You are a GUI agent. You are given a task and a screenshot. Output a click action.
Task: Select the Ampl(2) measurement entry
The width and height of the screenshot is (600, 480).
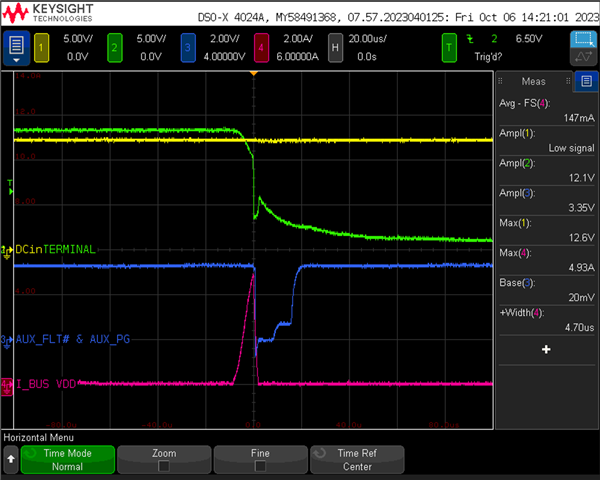tap(546, 170)
